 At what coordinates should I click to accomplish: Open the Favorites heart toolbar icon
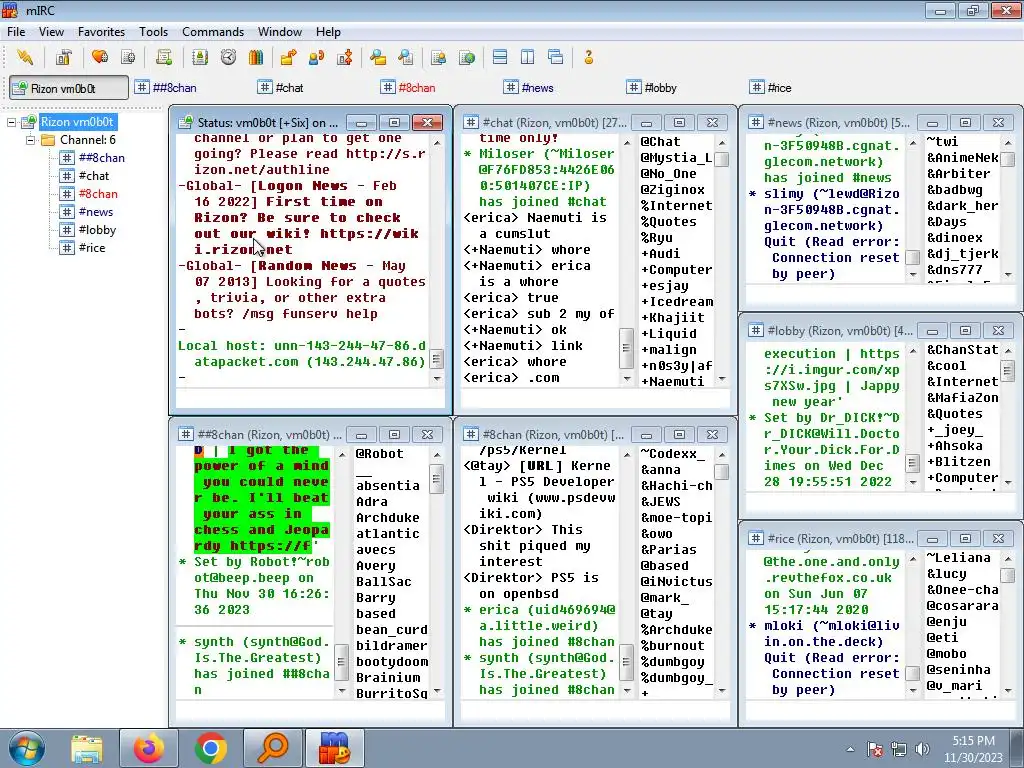click(100, 57)
